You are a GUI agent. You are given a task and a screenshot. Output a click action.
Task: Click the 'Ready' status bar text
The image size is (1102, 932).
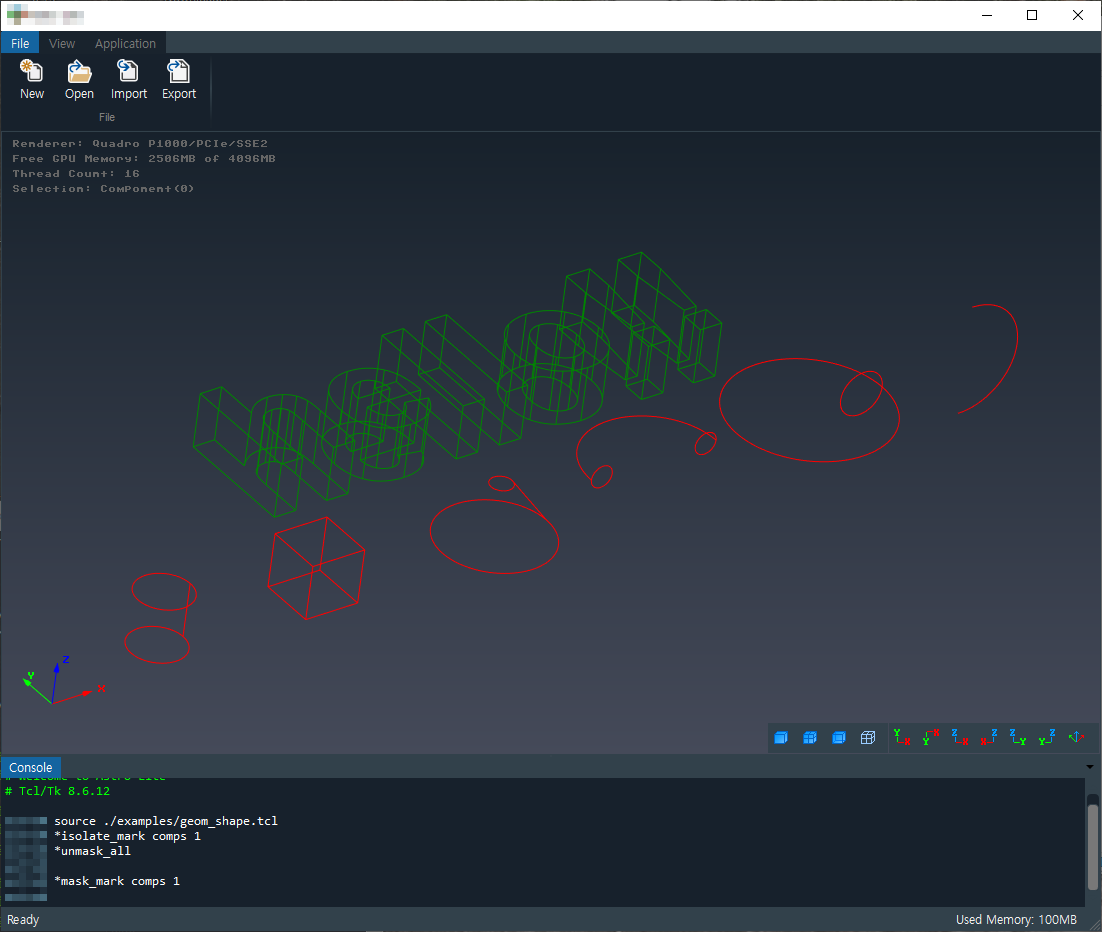coord(23,919)
